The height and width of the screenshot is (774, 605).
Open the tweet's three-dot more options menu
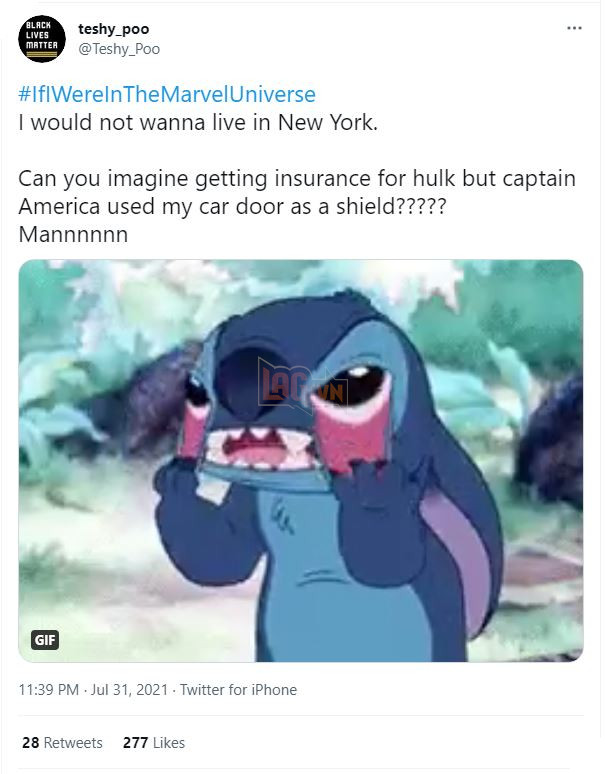click(574, 28)
